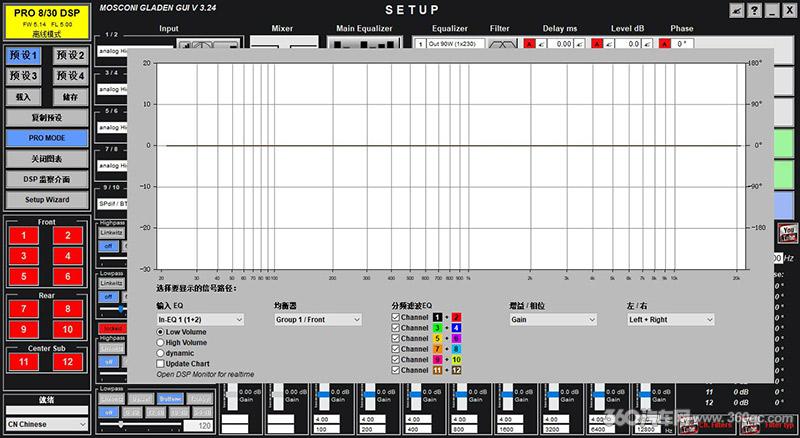Click the Main Equalizer bars icon
This screenshot has height=438, width=800.
pyautogui.click(x=364, y=43)
